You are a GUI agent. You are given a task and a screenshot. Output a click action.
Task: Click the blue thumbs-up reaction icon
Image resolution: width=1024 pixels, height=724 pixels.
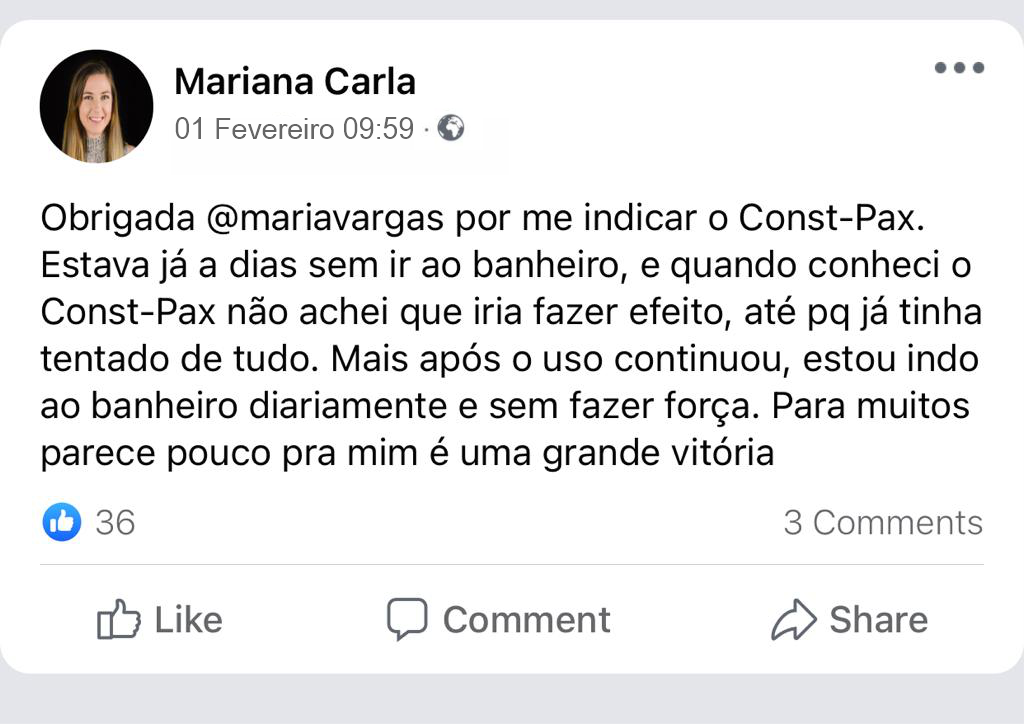tap(61, 522)
